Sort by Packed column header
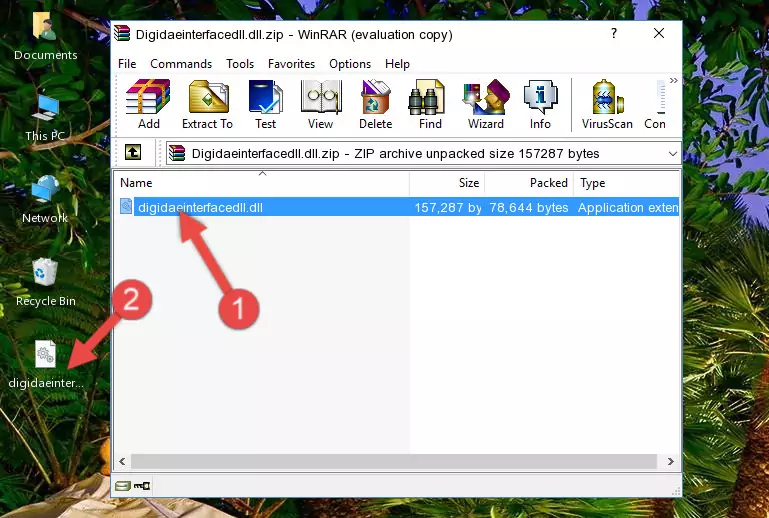Viewport: 769px width, 518px height. [x=529, y=183]
